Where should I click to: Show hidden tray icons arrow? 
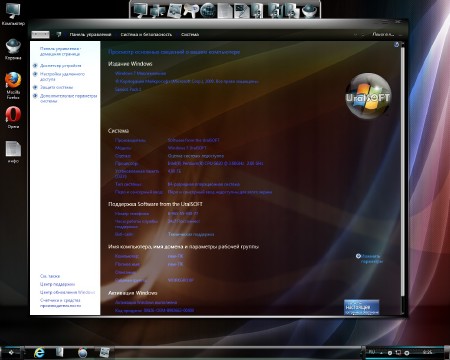381,352
